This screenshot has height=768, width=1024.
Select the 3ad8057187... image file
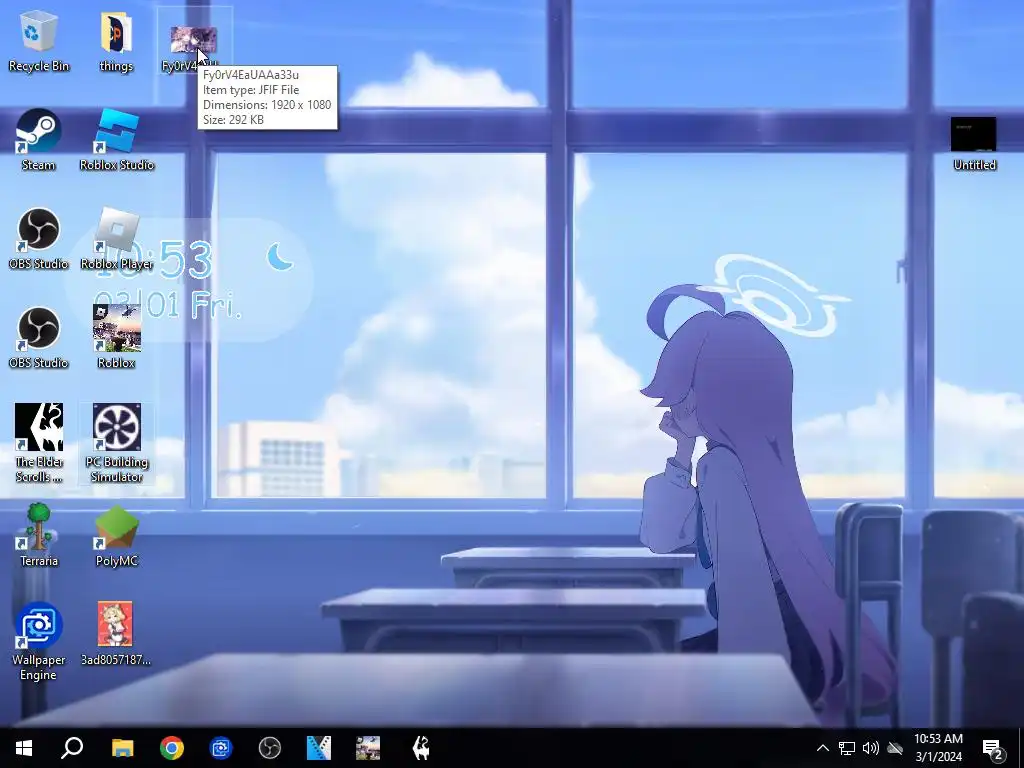coord(116,633)
